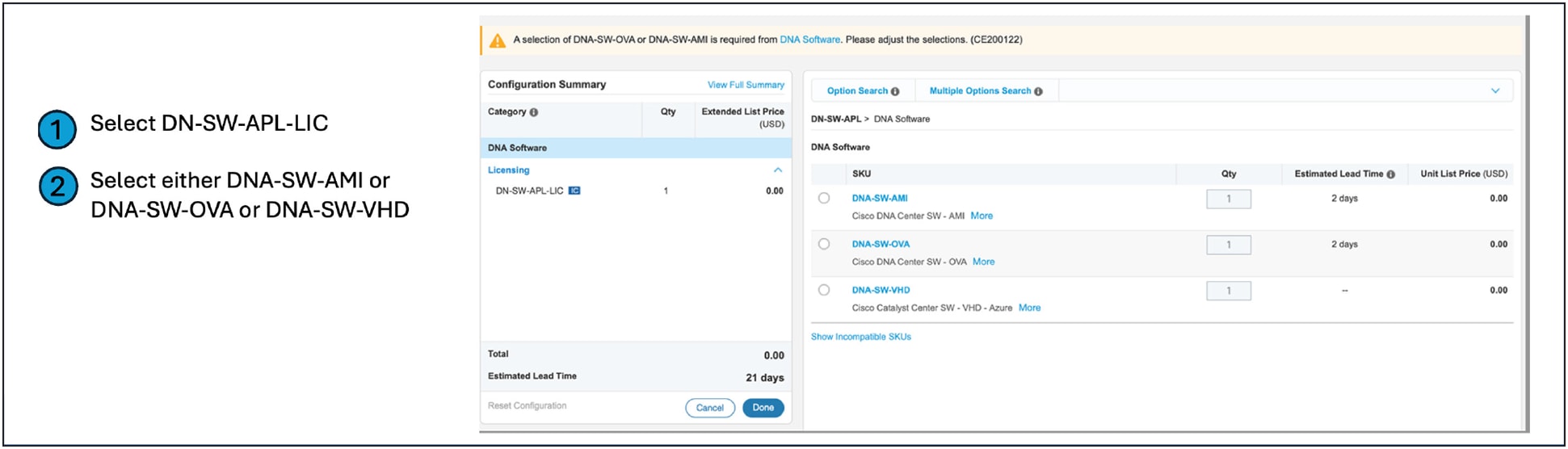Screen dimensions: 1568x449
Task: Select the DNA-SW-OVA radio button
Action: [823, 244]
